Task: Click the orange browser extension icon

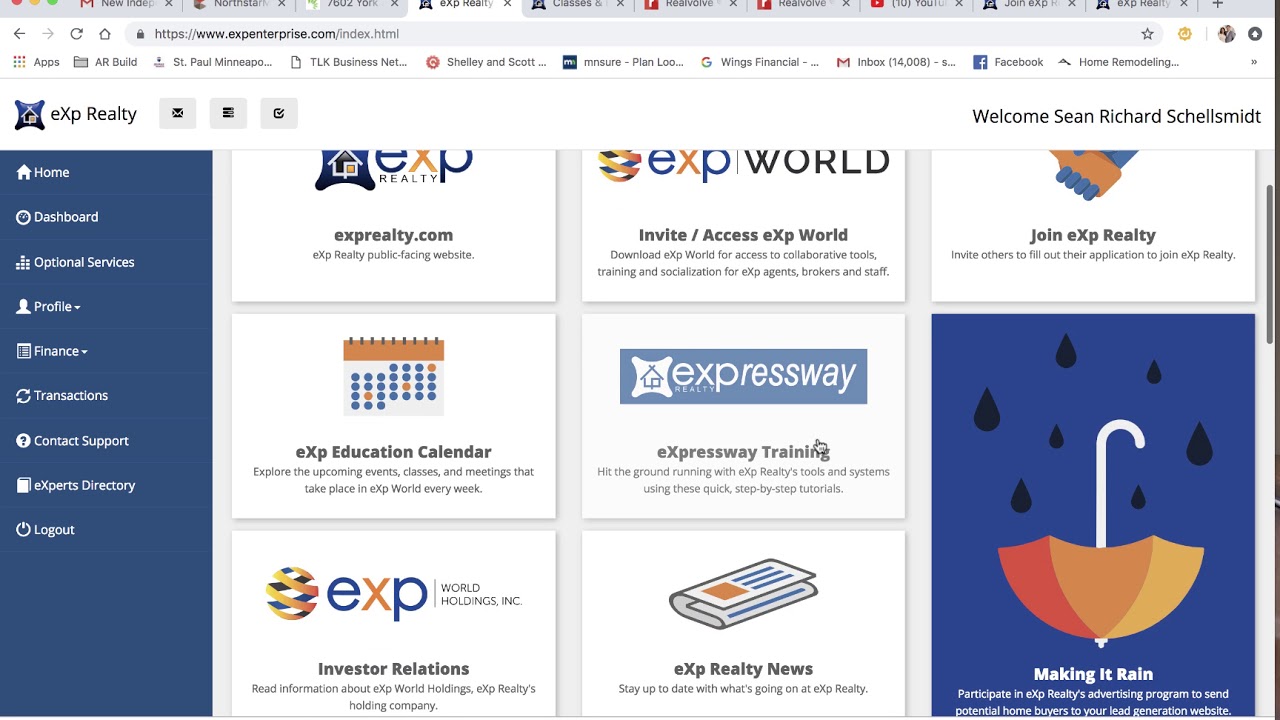Action: coord(1185,34)
